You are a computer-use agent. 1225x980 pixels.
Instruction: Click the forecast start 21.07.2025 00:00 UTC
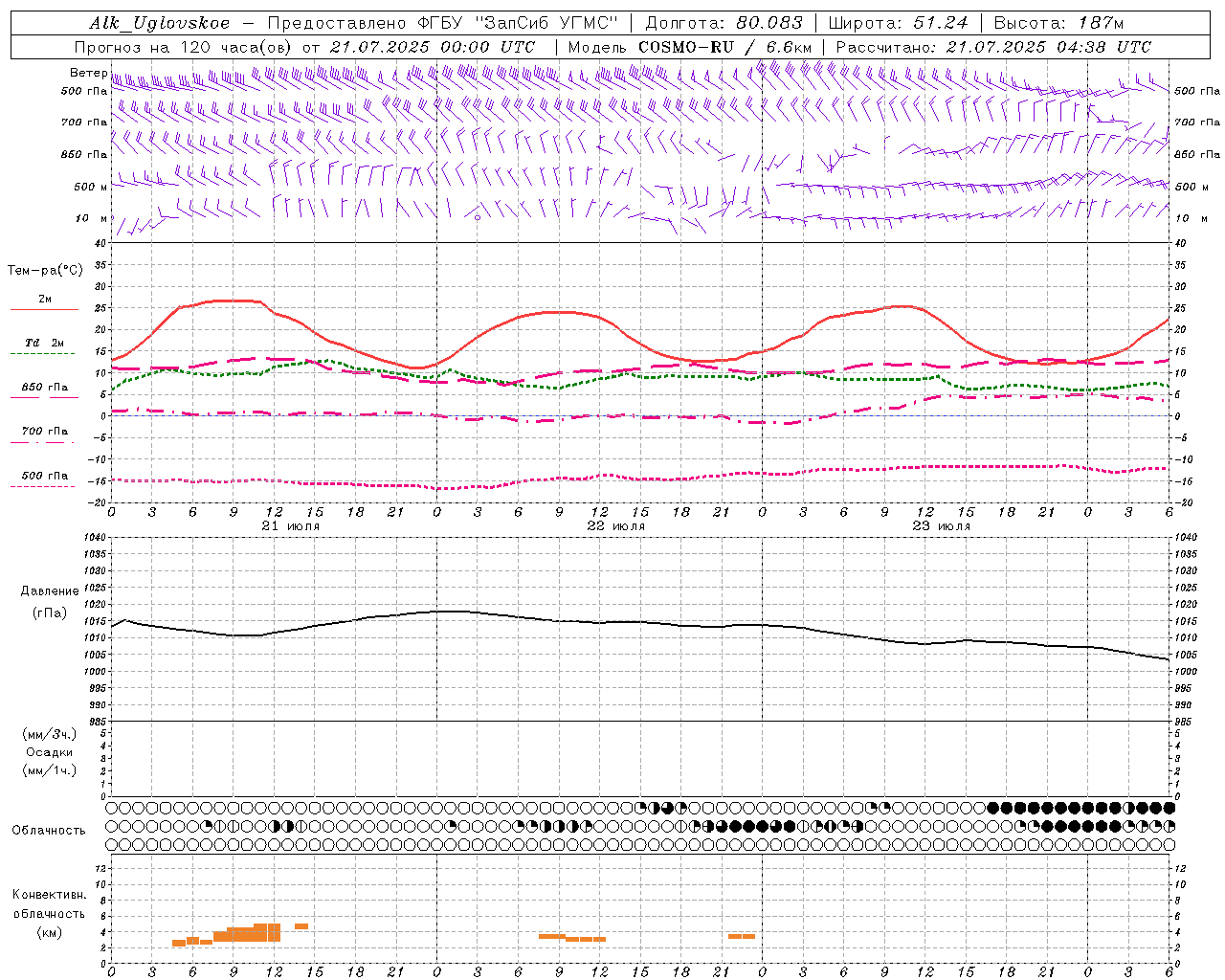pyautogui.click(x=433, y=47)
